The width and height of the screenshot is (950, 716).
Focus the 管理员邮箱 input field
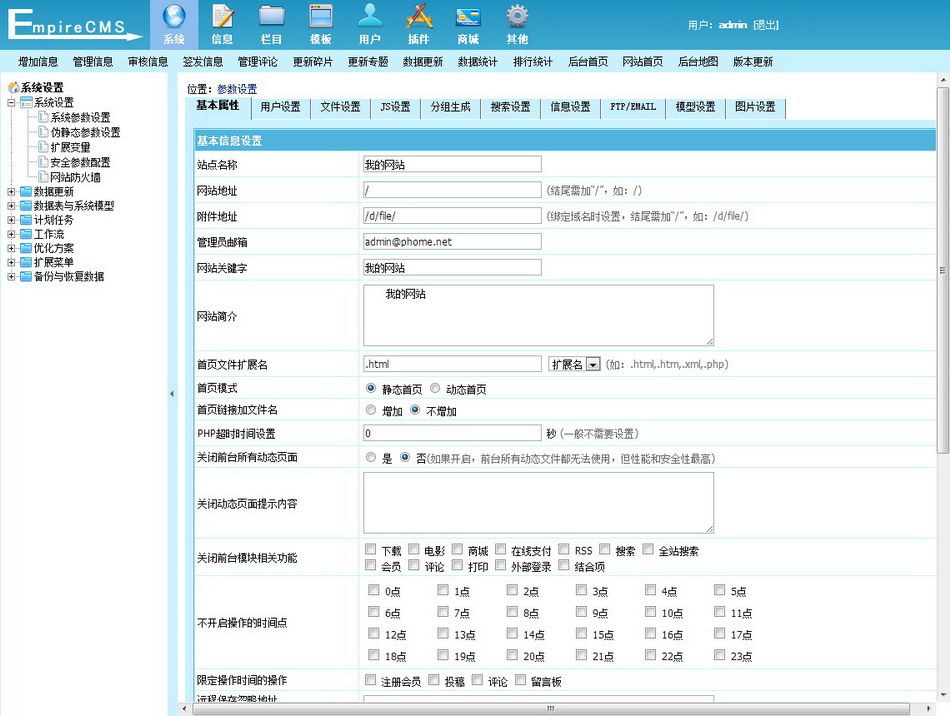tap(452, 242)
